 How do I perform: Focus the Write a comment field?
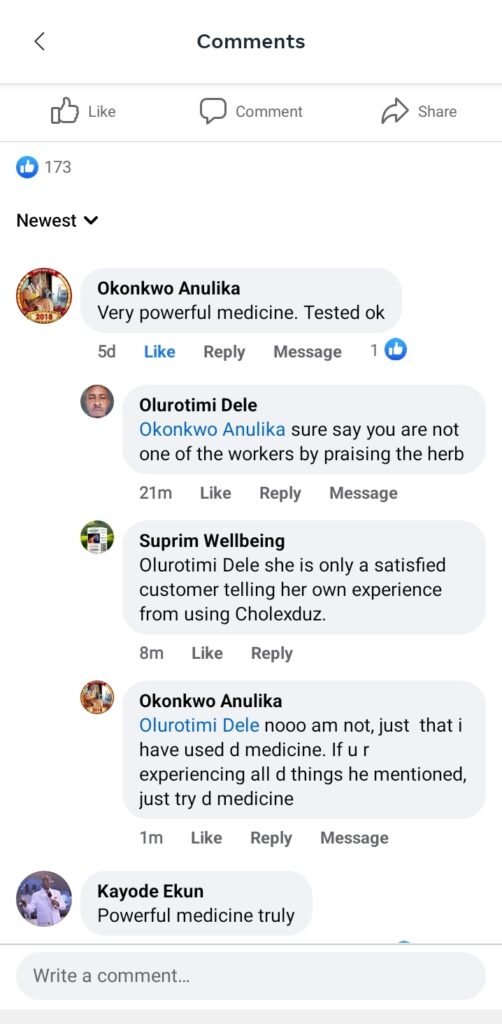pyautogui.click(x=251, y=976)
